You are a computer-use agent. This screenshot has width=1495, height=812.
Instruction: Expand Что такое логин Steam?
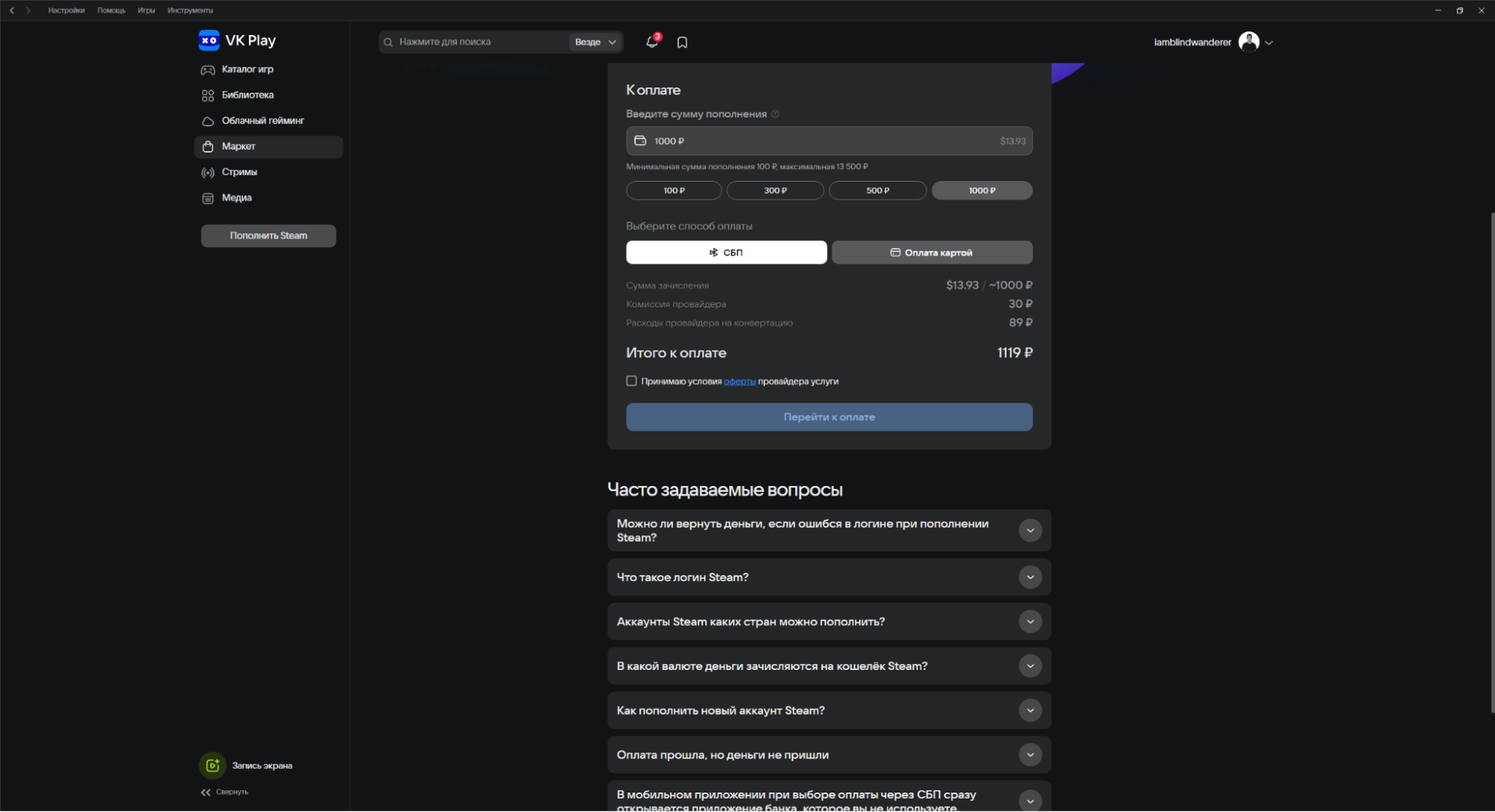1030,577
